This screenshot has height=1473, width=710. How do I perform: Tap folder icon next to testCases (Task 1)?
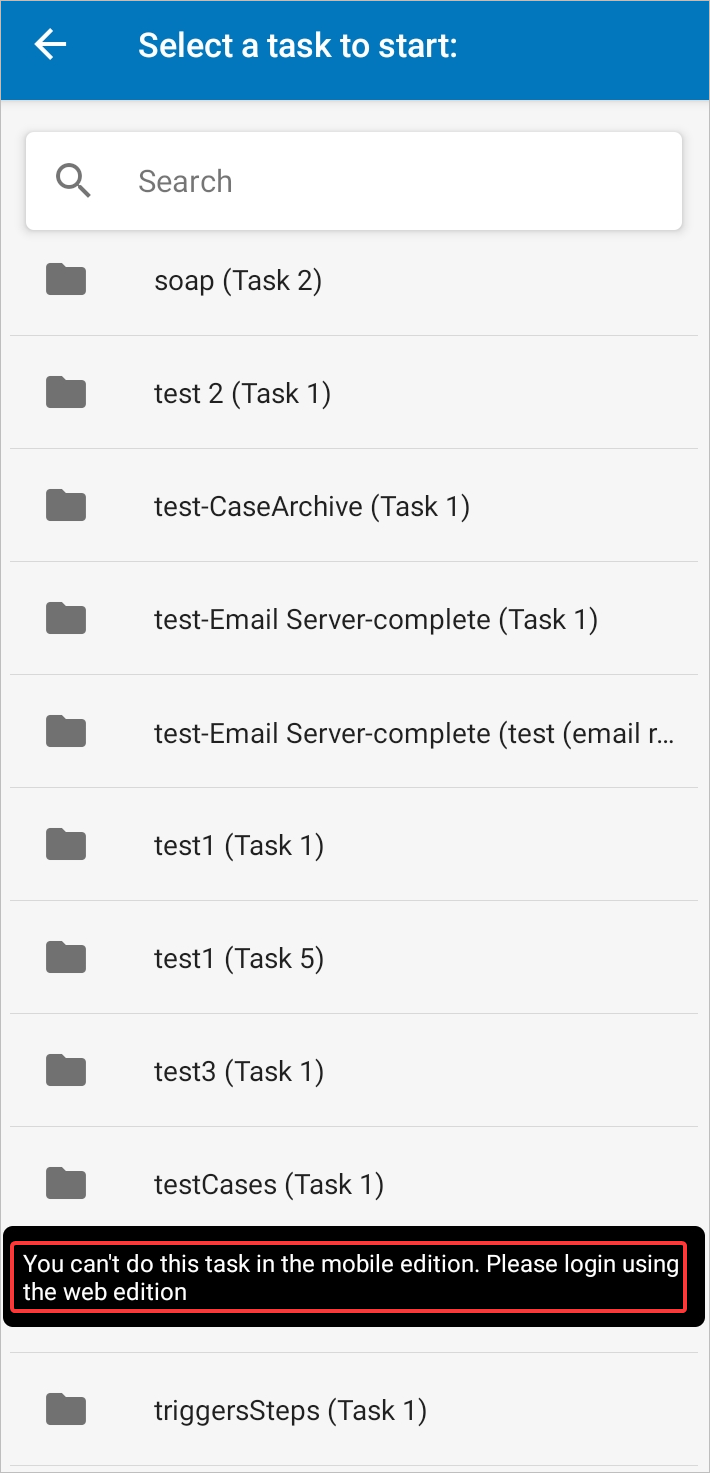click(x=66, y=1185)
